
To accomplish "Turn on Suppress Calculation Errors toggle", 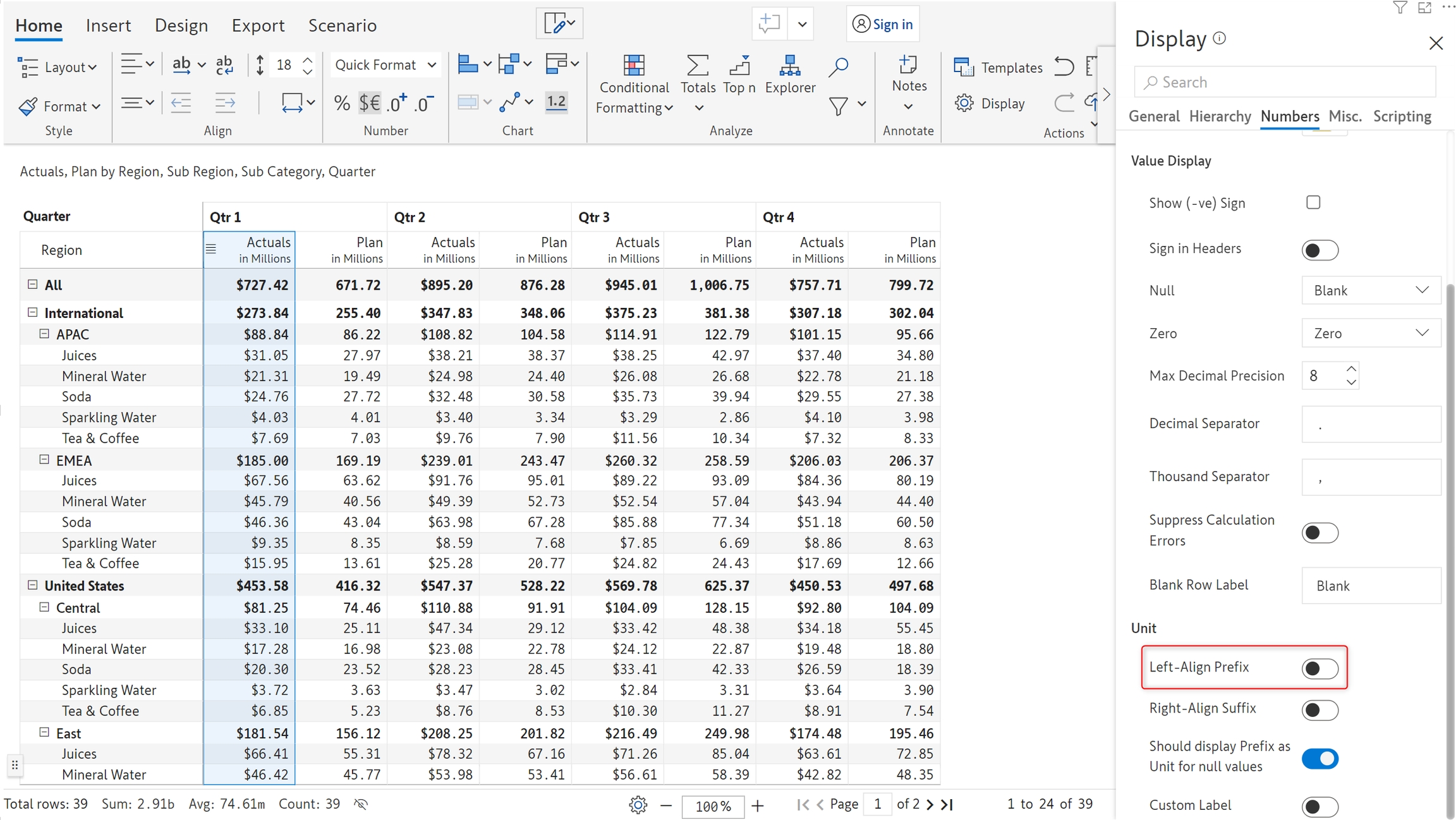I will tap(1319, 532).
